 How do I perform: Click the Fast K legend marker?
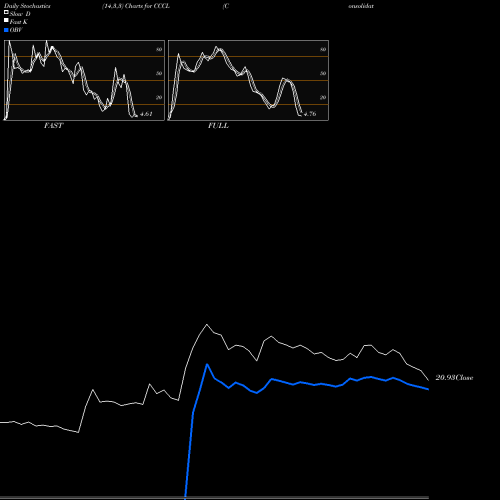click(6, 20)
